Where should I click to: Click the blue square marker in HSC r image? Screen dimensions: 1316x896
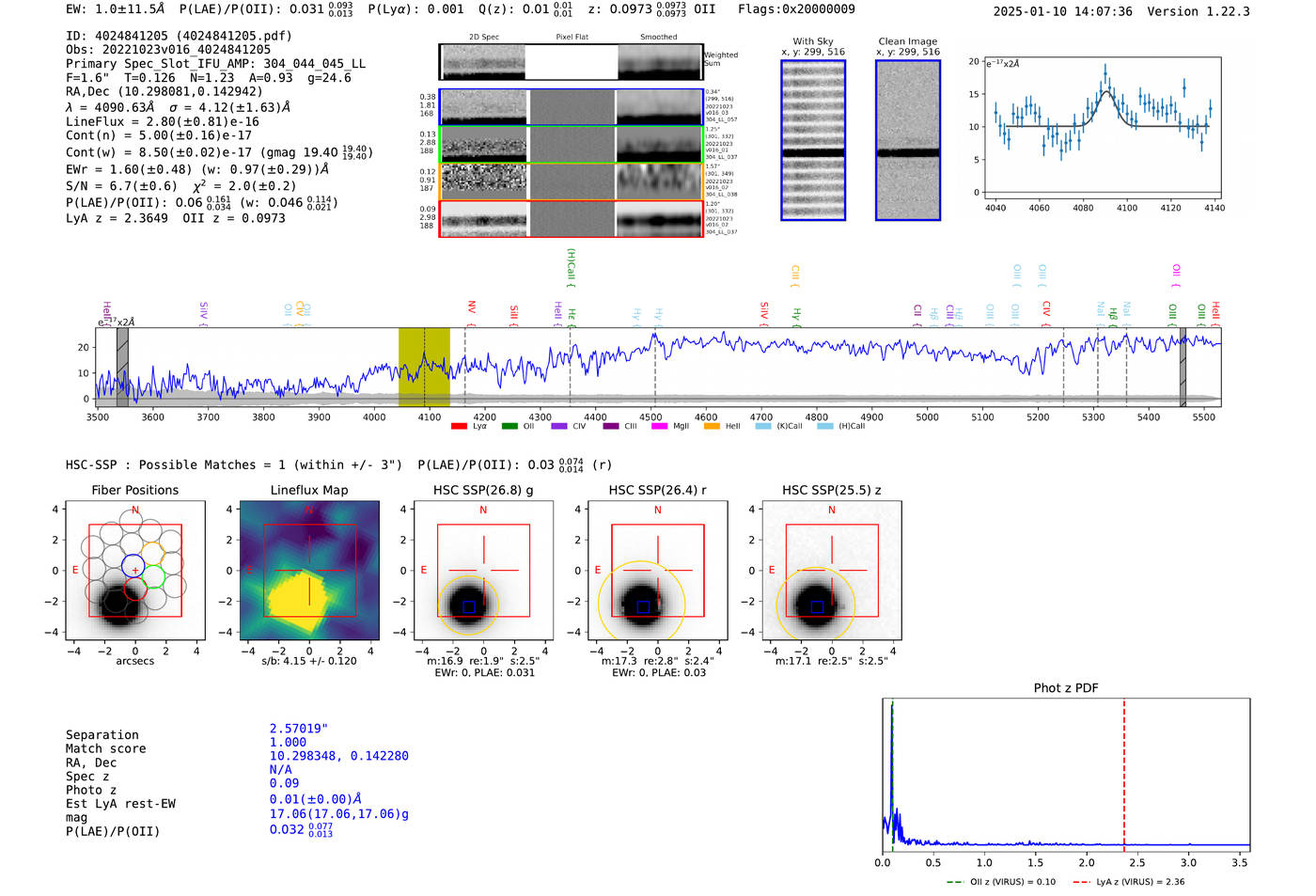(643, 607)
